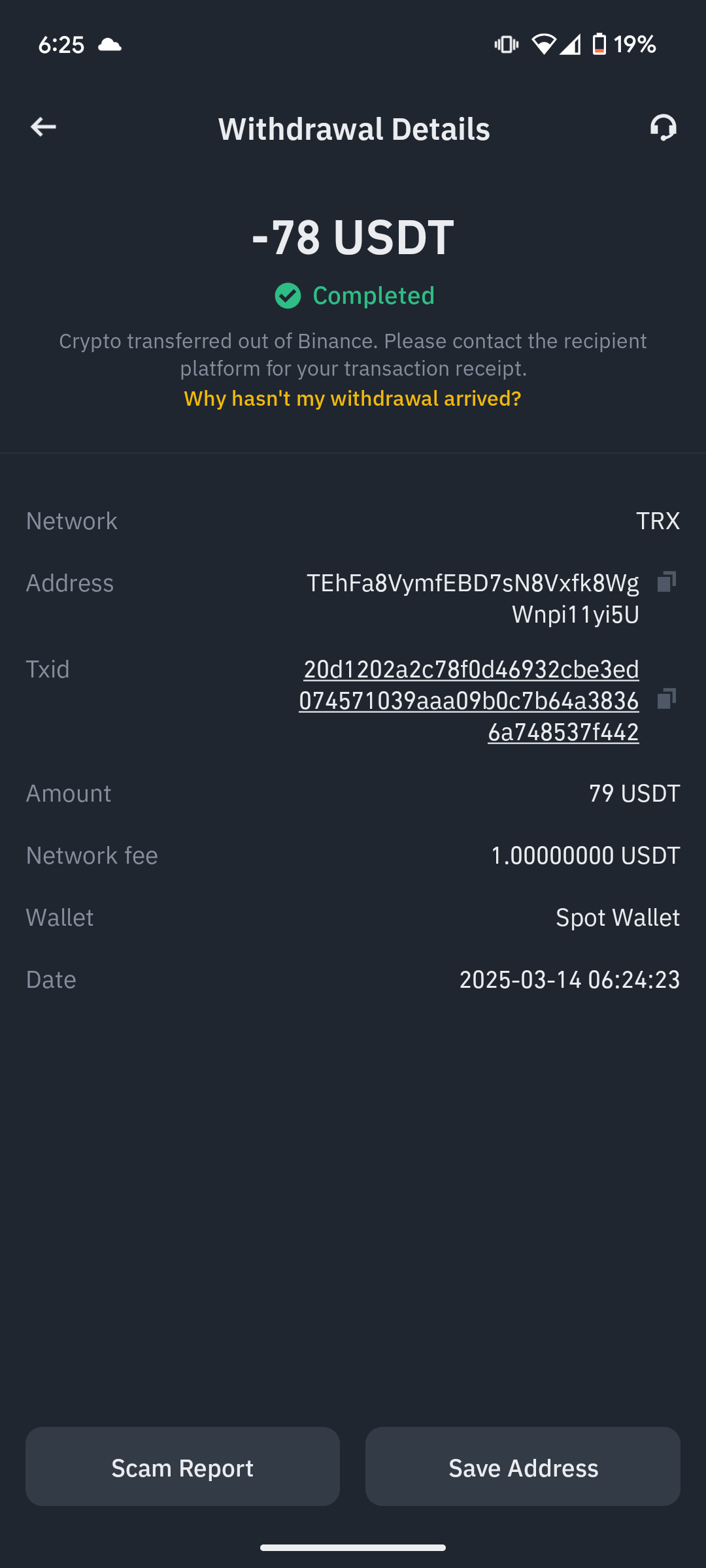Open customer support headset icon
Screen dimensions: 706x1568
tap(663, 127)
